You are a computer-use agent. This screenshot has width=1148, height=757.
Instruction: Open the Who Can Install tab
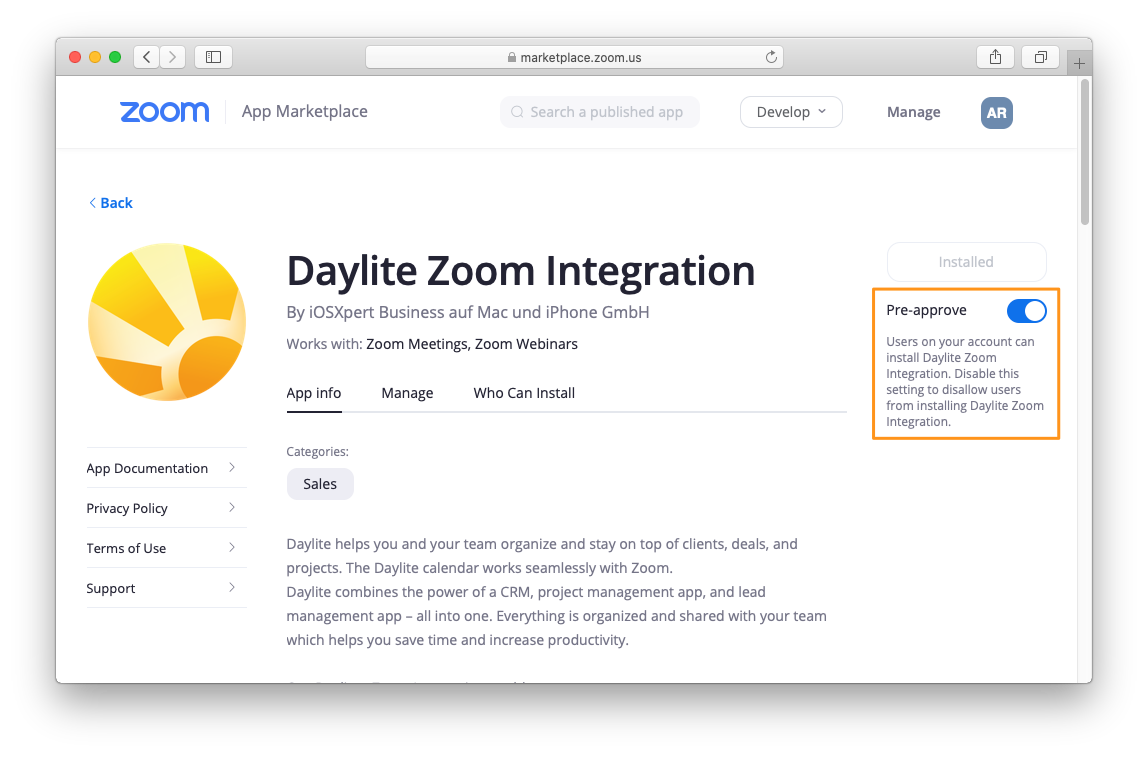click(524, 393)
